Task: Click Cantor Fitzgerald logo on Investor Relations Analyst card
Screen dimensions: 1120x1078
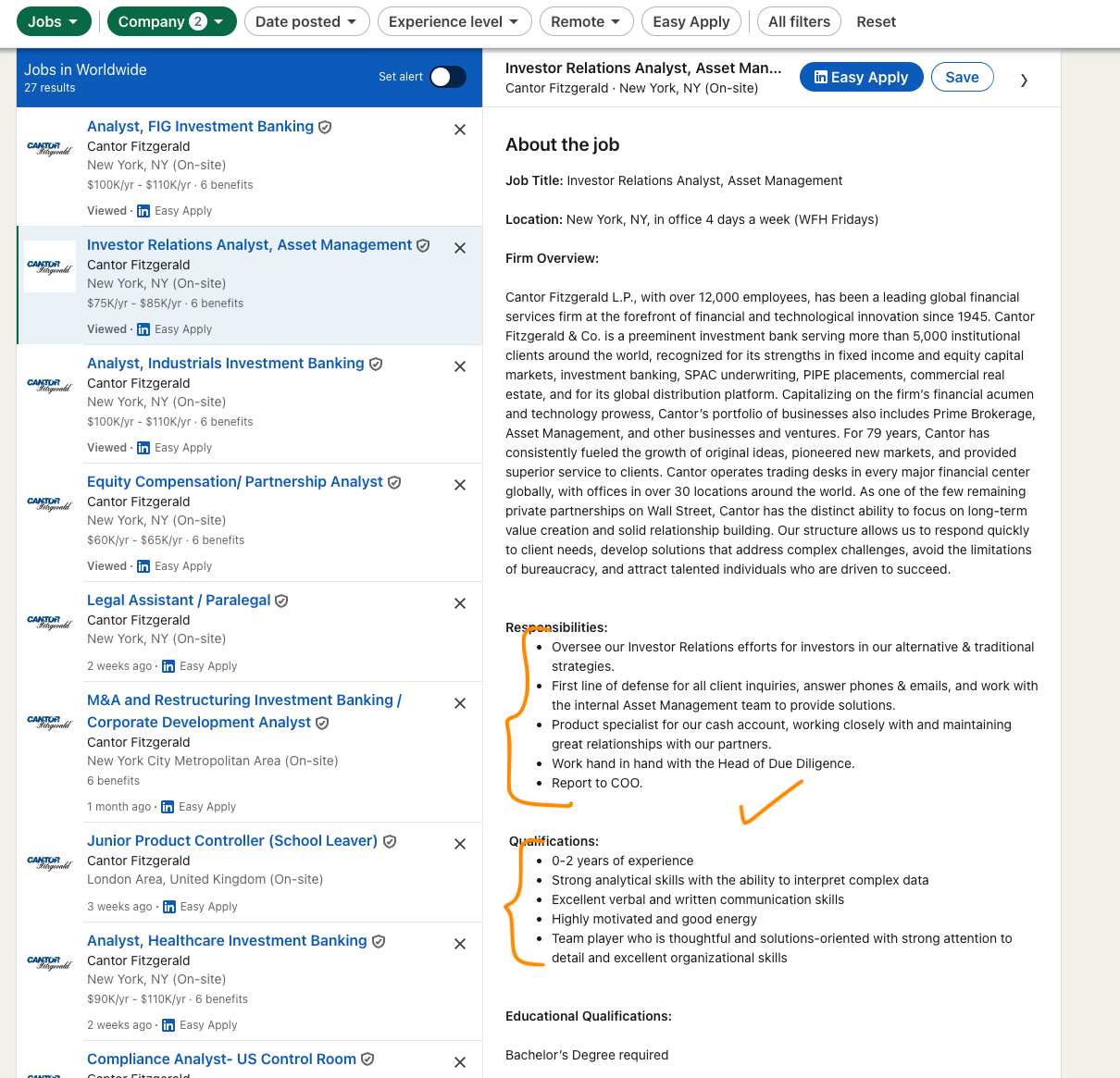Action: (50, 266)
